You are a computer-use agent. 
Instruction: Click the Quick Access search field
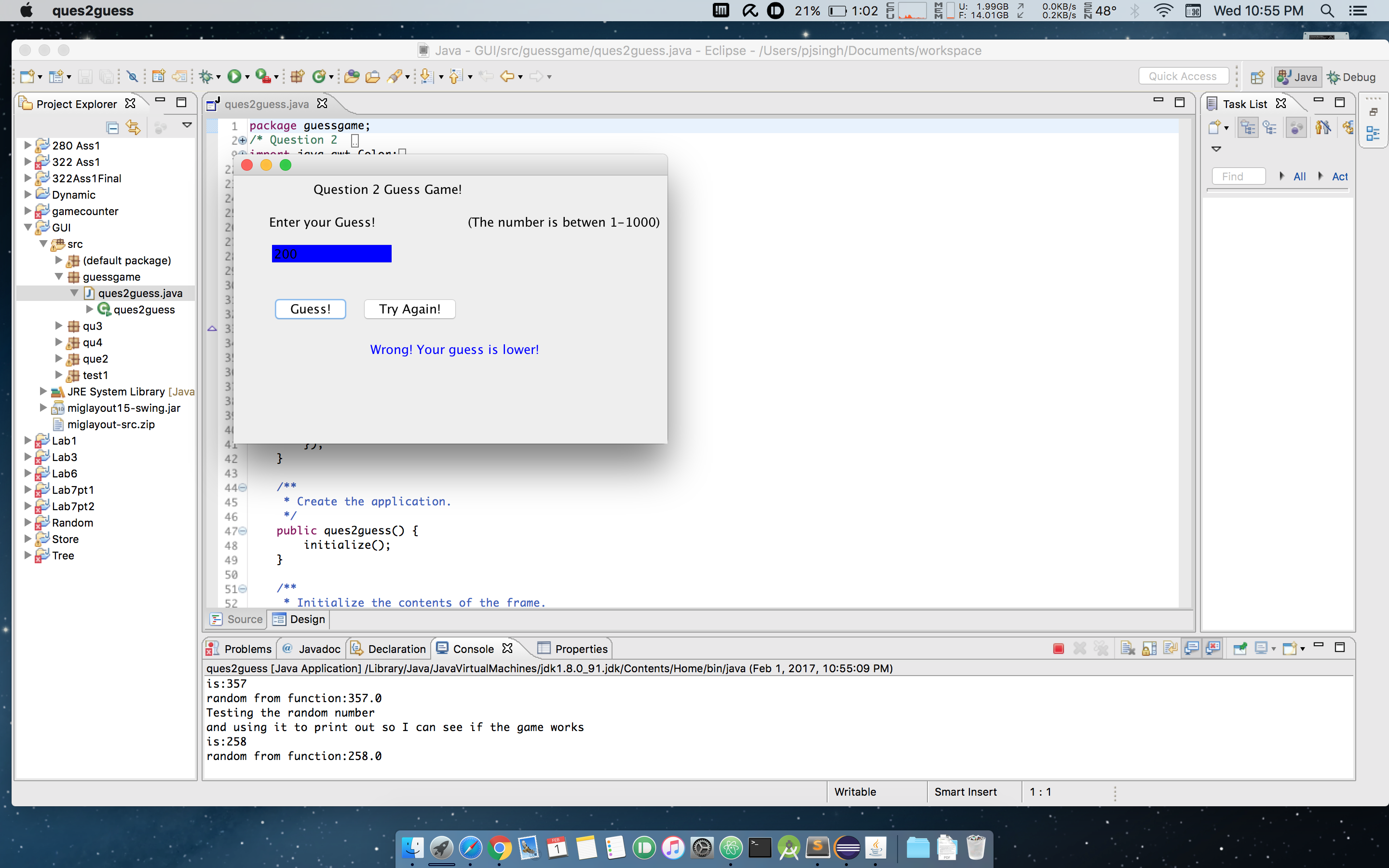point(1183,76)
